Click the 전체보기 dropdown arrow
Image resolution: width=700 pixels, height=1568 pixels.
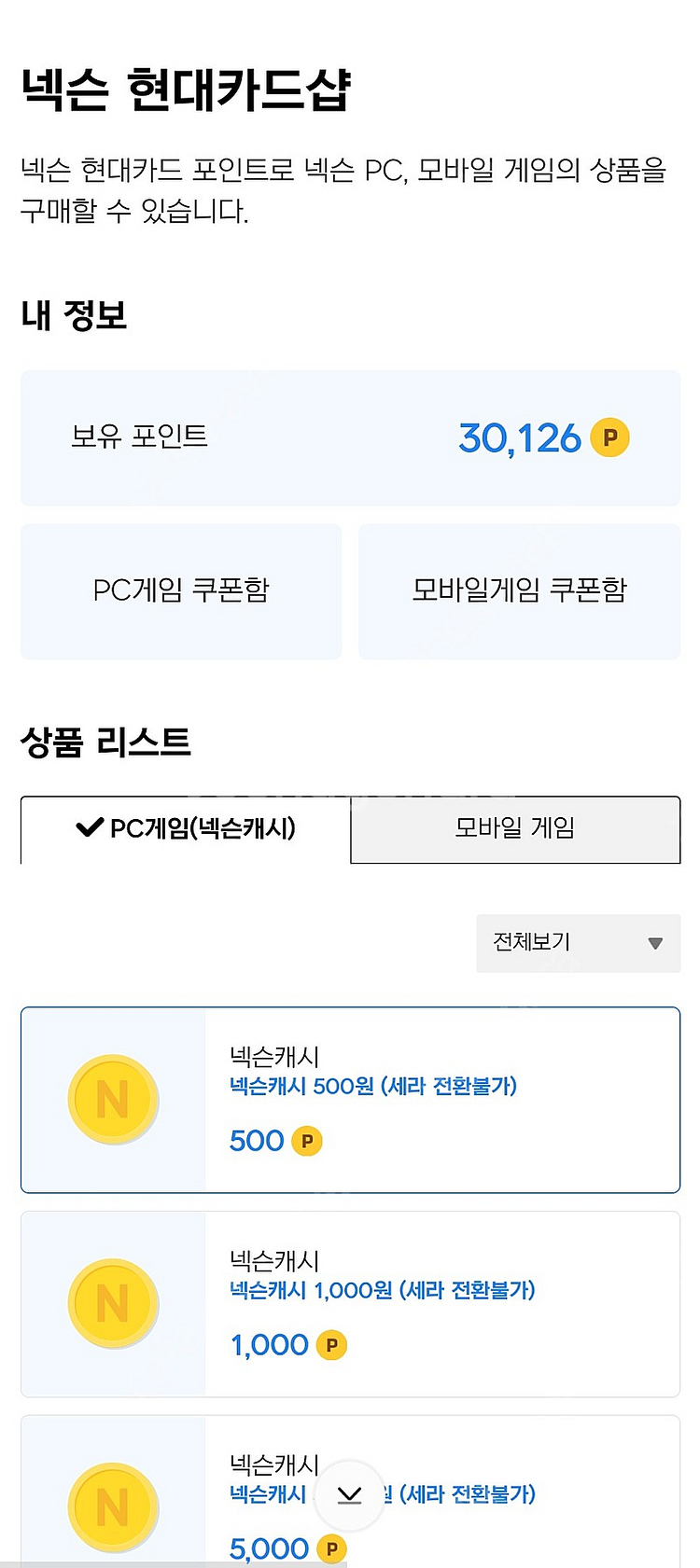(655, 943)
